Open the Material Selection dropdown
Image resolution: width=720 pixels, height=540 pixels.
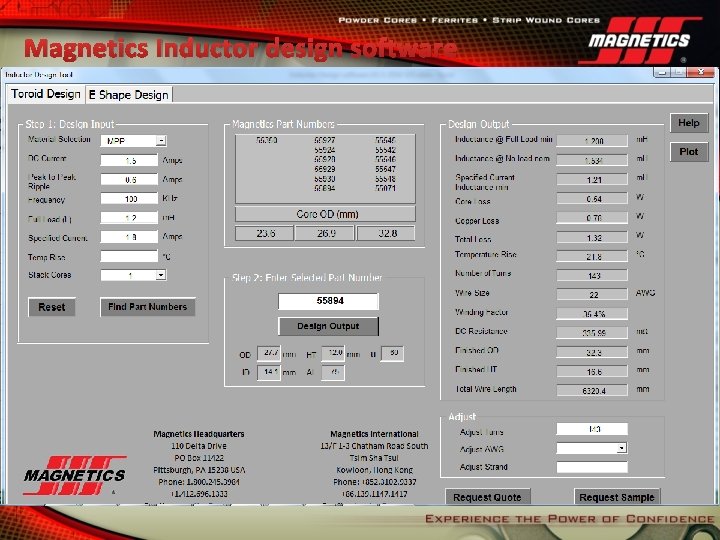[x=161, y=141]
